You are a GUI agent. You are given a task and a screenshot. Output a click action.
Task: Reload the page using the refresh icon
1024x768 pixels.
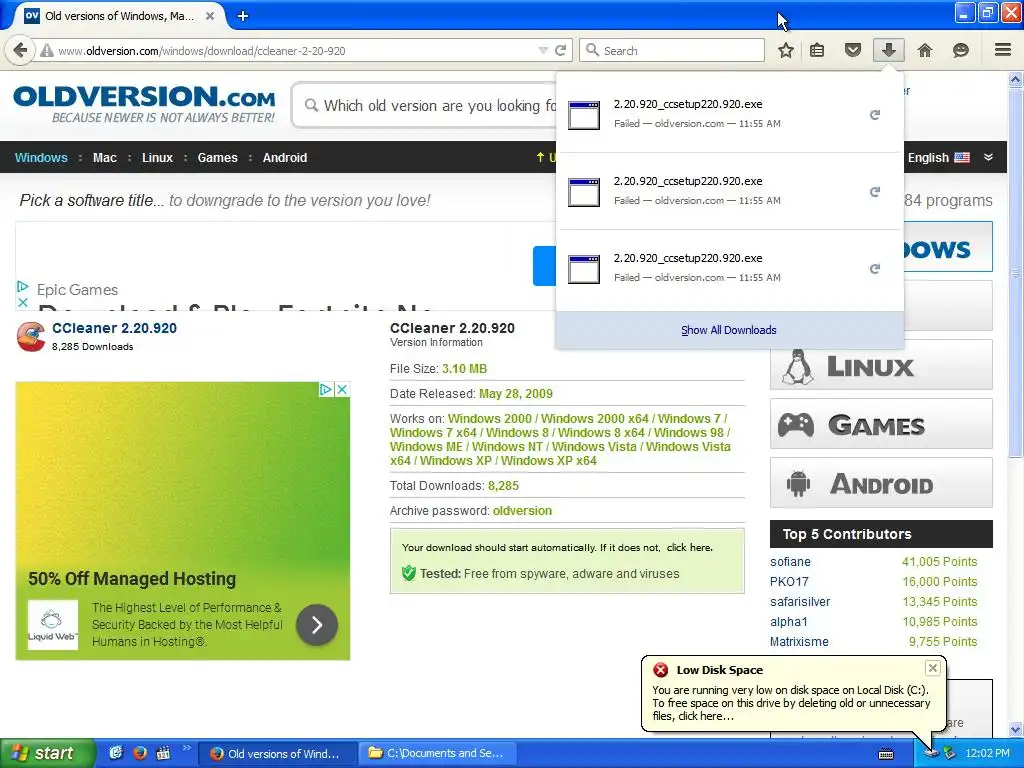[x=560, y=50]
